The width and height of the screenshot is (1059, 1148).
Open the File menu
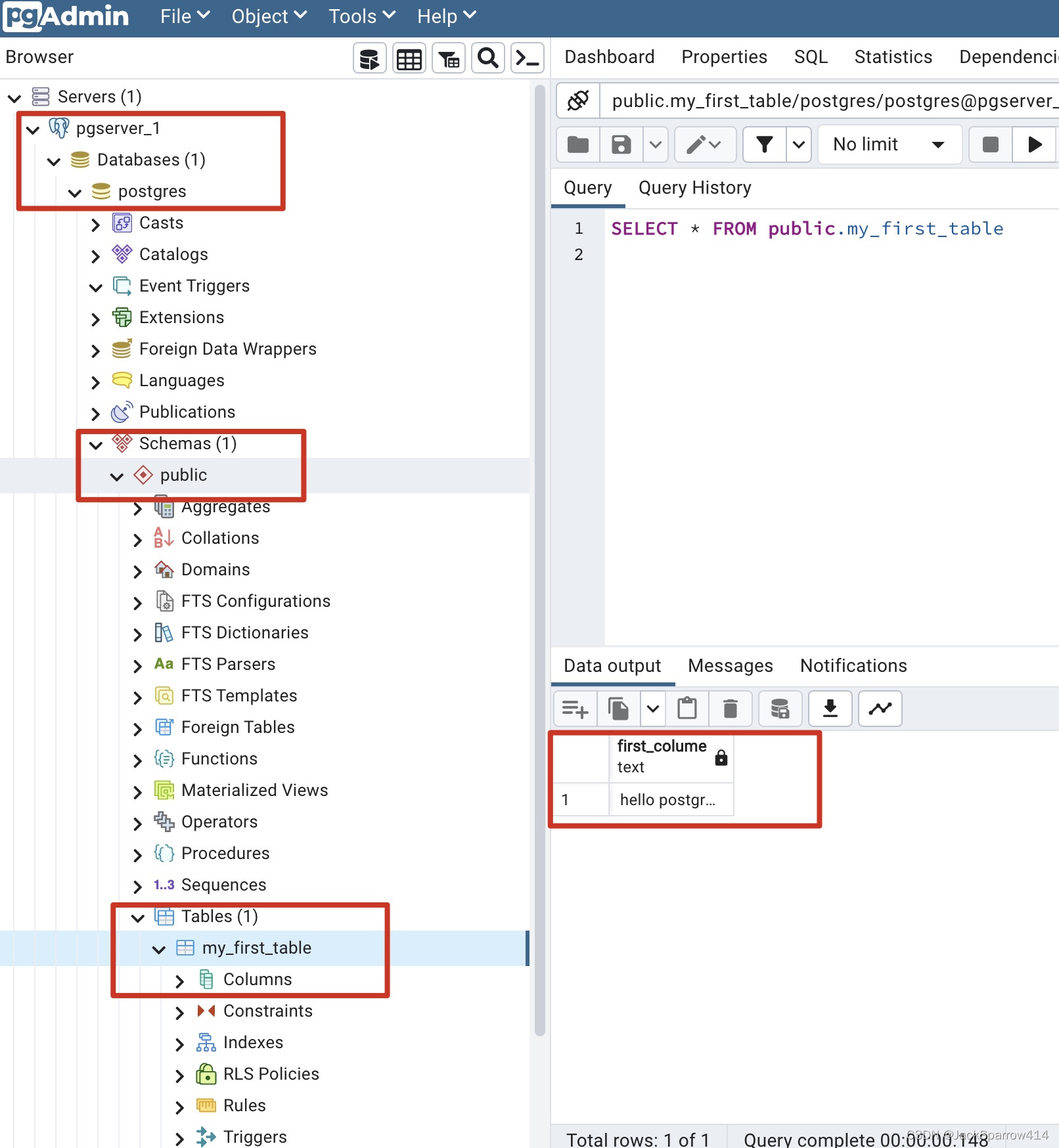pyautogui.click(x=185, y=16)
